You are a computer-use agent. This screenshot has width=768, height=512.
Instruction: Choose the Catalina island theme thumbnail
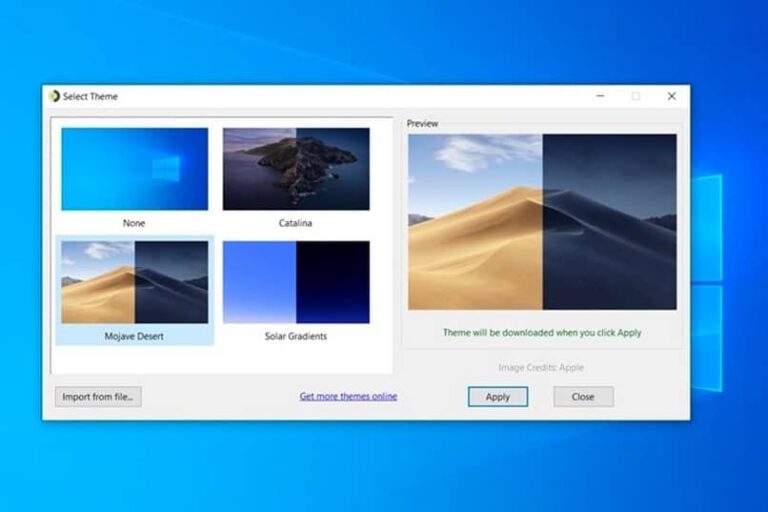tap(296, 169)
